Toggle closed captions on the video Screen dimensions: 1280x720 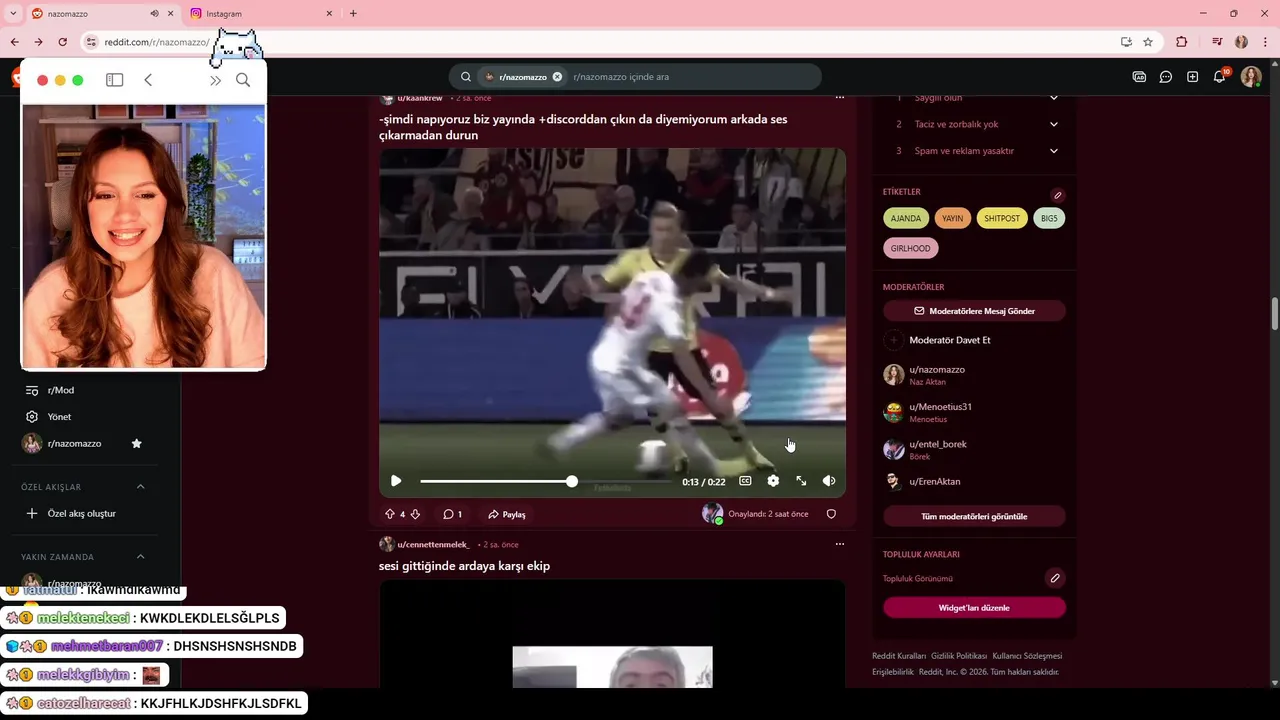745,481
